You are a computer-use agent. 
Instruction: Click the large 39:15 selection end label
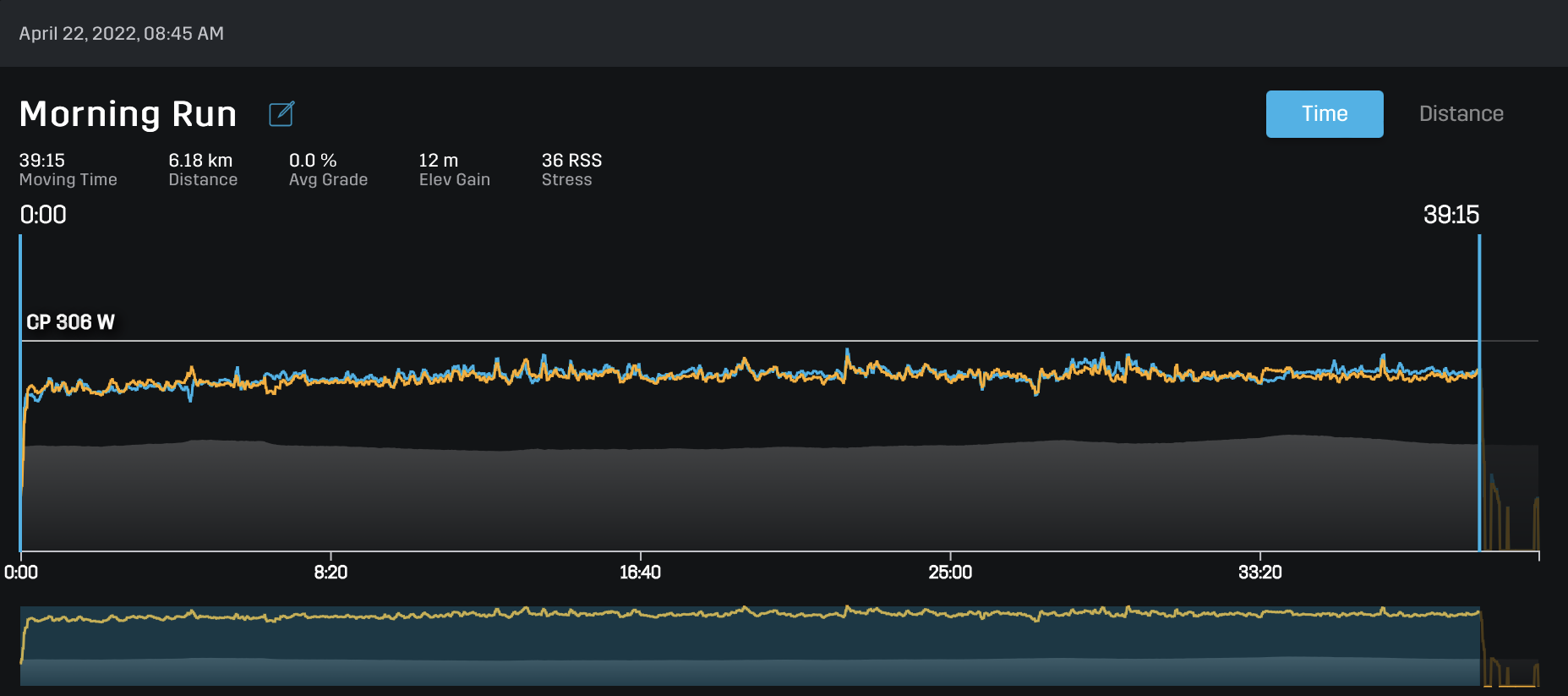[x=1451, y=215]
